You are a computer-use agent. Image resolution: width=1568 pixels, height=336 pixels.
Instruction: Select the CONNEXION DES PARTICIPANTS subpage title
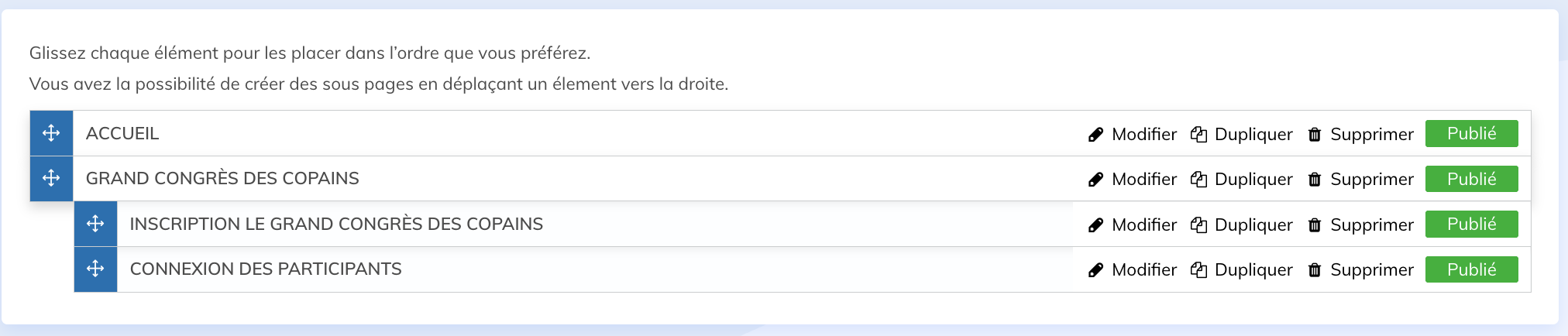point(266,269)
